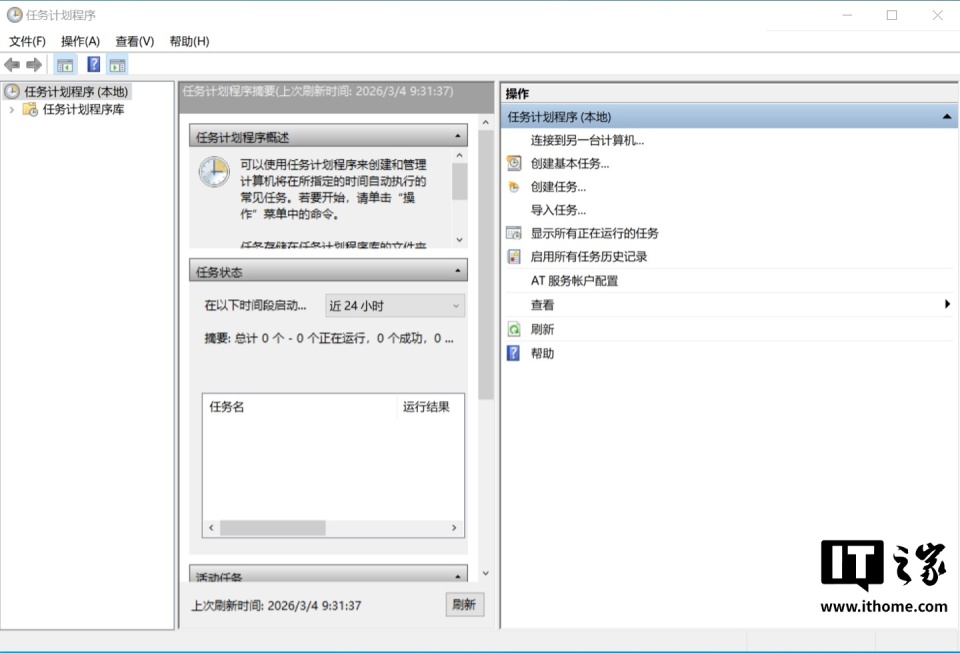This screenshot has height=653, width=960.
Task: Click the back navigation arrow icon
Action: [12, 64]
